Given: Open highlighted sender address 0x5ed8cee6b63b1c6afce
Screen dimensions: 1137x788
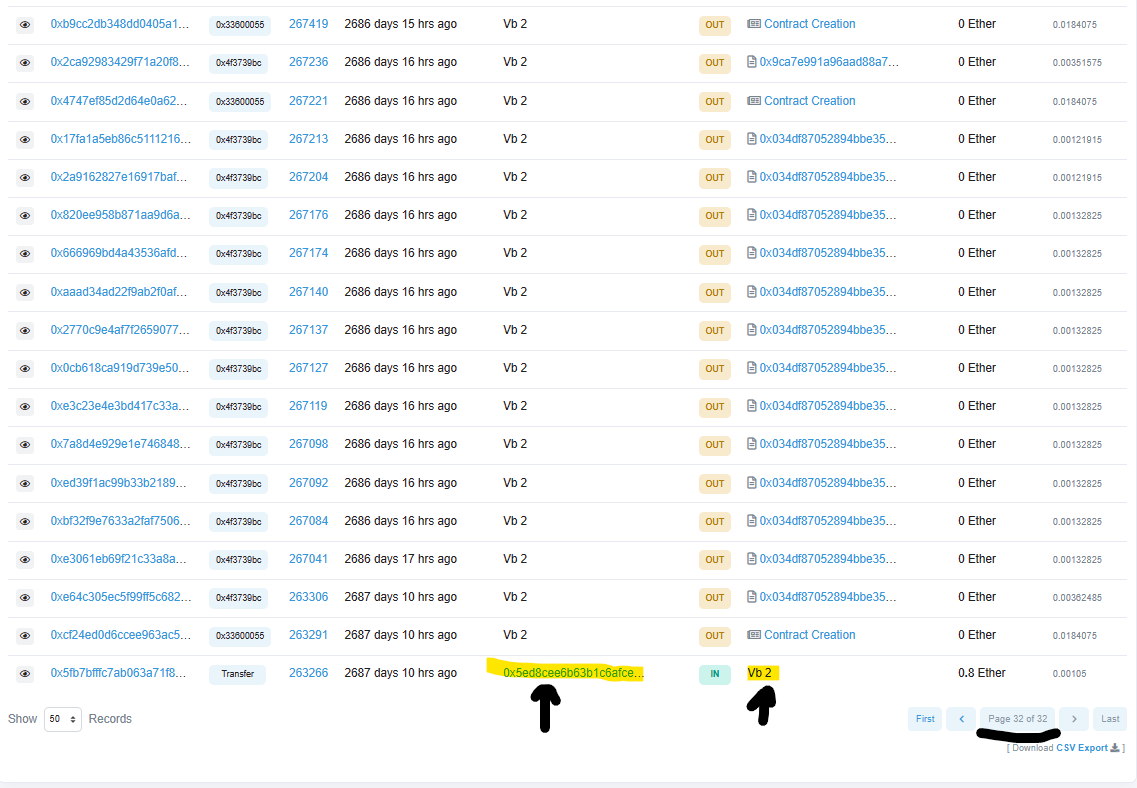Looking at the screenshot, I should pyautogui.click(x=573, y=673).
